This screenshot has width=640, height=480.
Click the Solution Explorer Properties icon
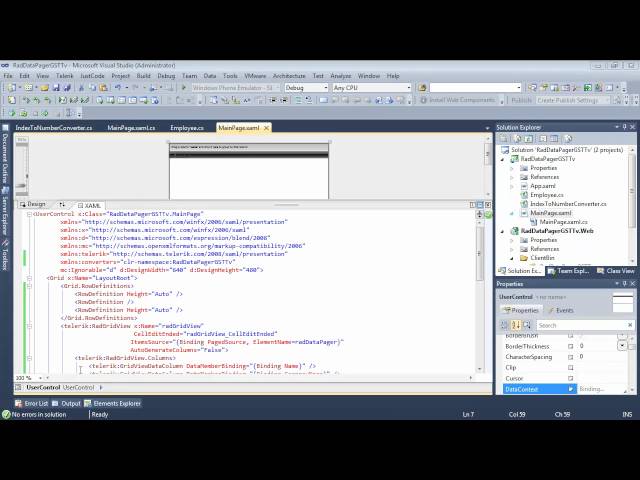point(504,139)
